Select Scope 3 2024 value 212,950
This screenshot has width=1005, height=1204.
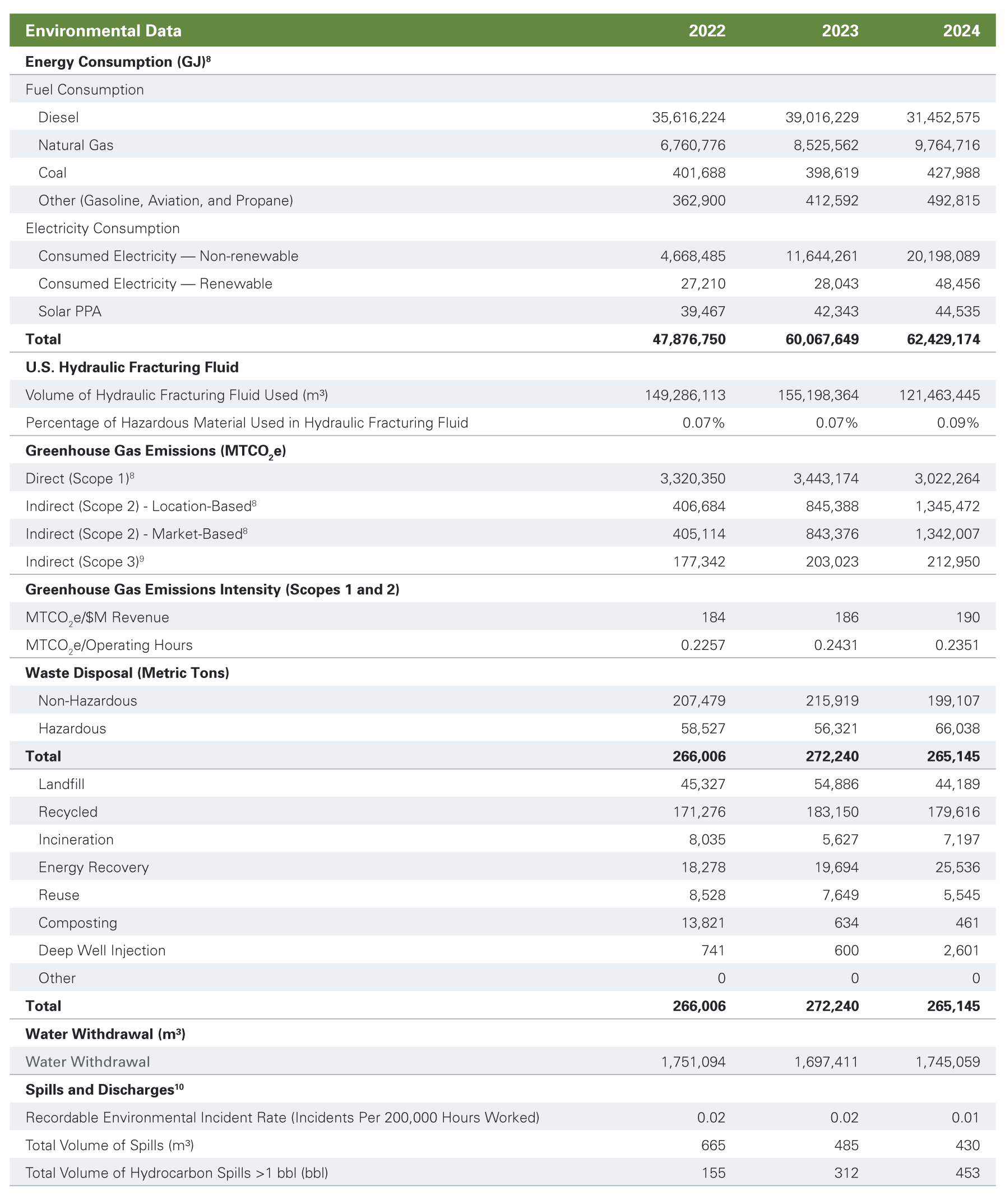pos(953,561)
